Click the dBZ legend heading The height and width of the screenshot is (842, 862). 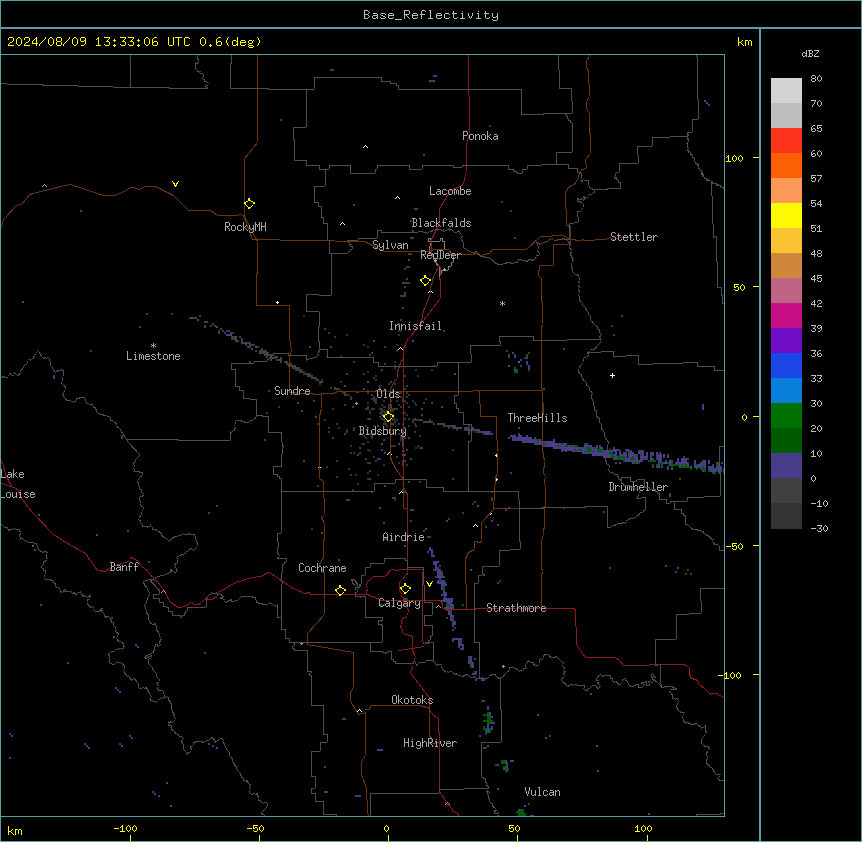coord(810,53)
